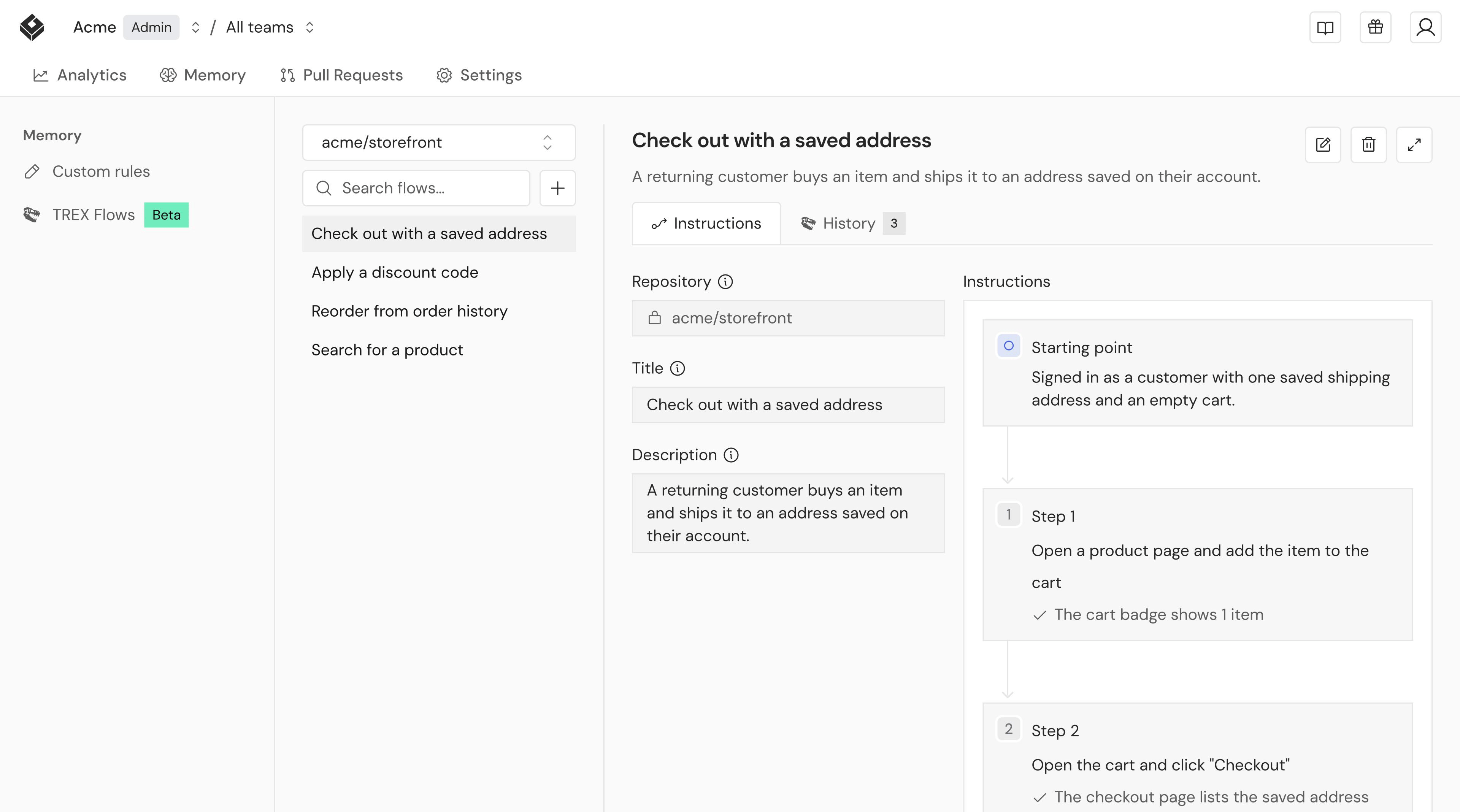Click the Admin role badge
Screen dimensions: 1460x812
coord(151,27)
